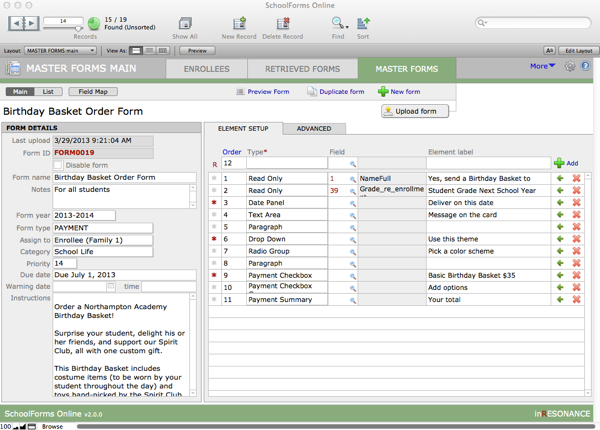Open settings gear beside More
The height and width of the screenshot is (430, 600).
pyautogui.click(x=570, y=66)
